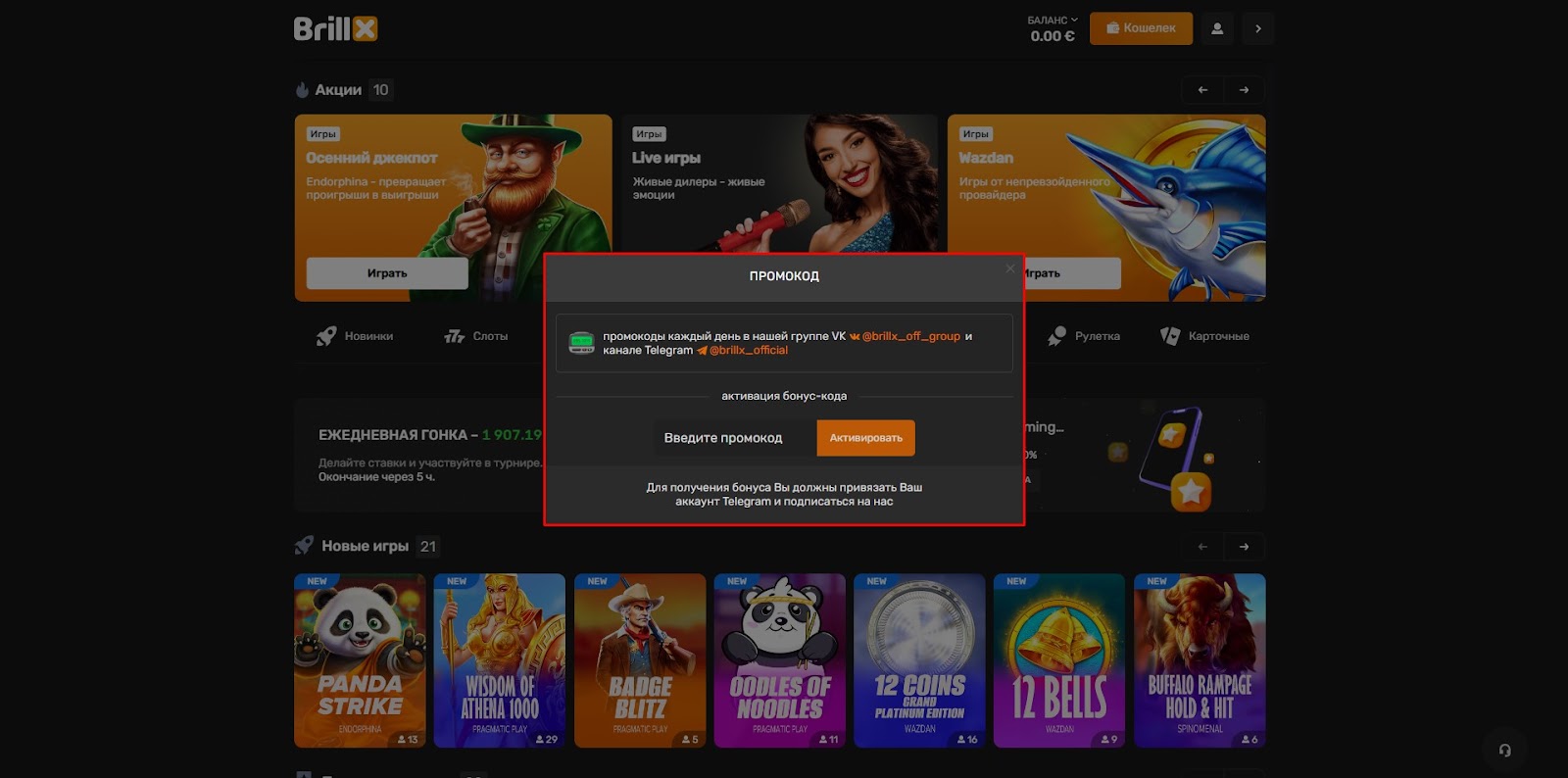Select the Новинки category tab
Viewport: 1568px width, 778px height.
[355, 336]
